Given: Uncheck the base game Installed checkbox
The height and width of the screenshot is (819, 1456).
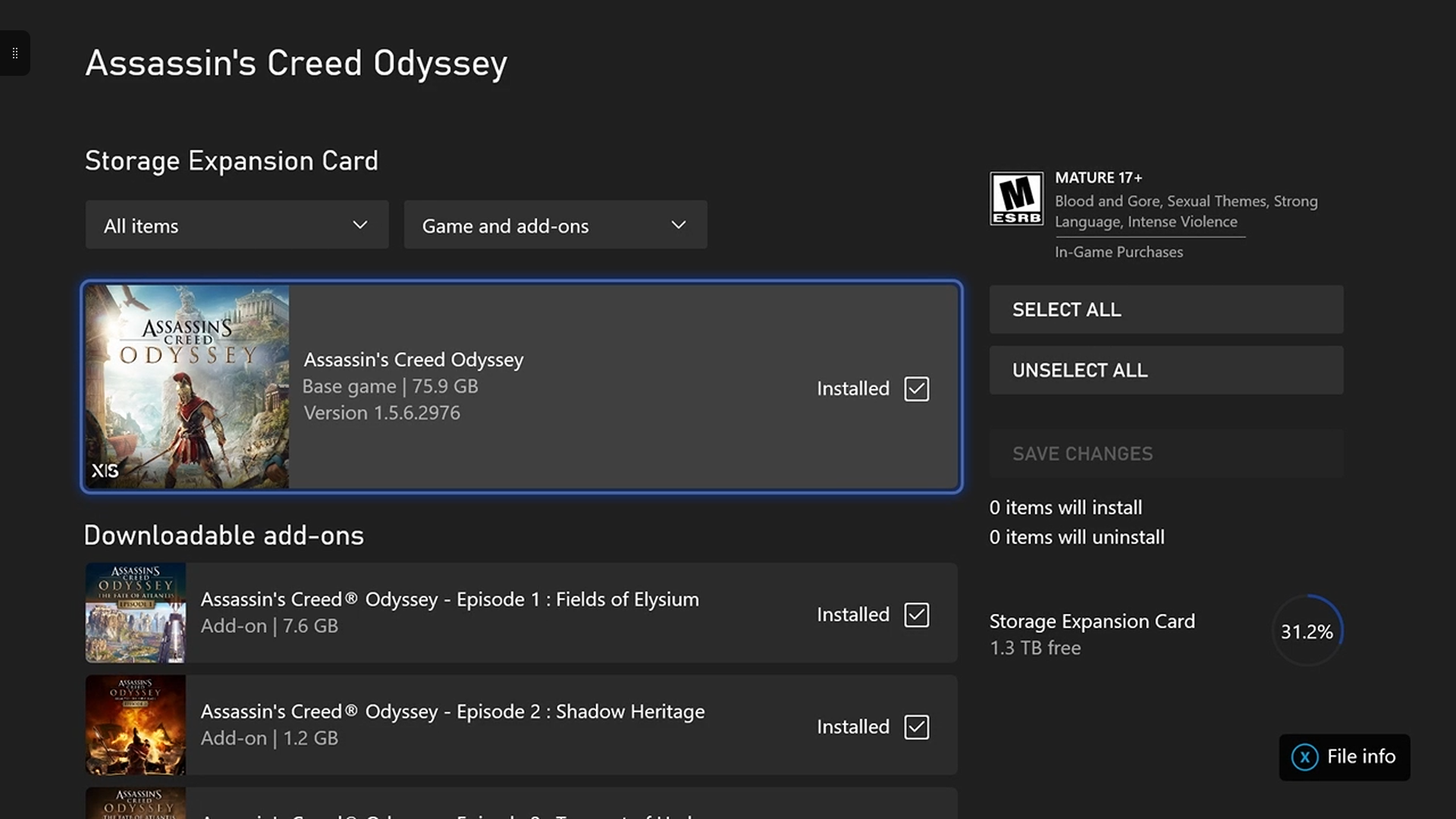Looking at the screenshot, I should click(916, 389).
